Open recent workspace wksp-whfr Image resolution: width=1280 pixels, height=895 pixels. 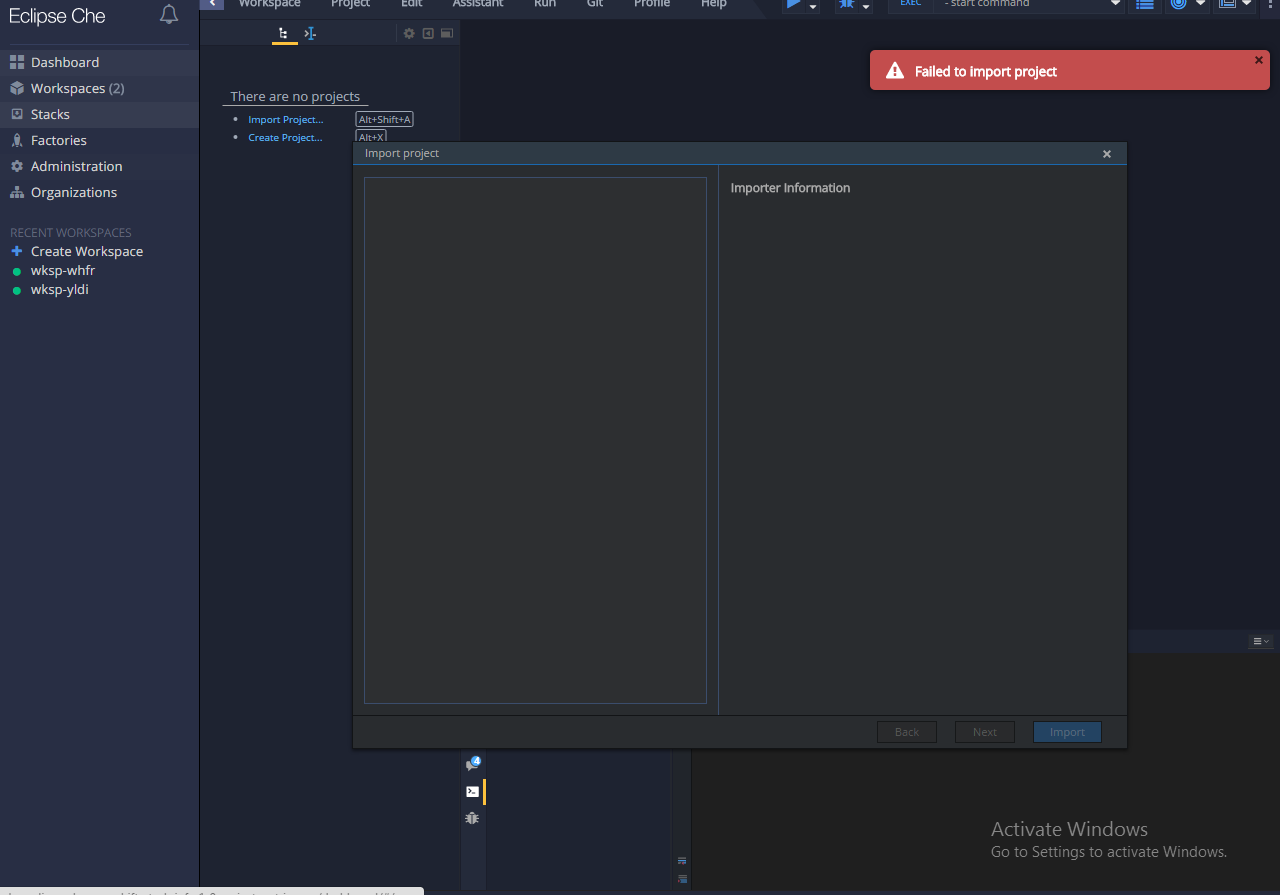62,270
